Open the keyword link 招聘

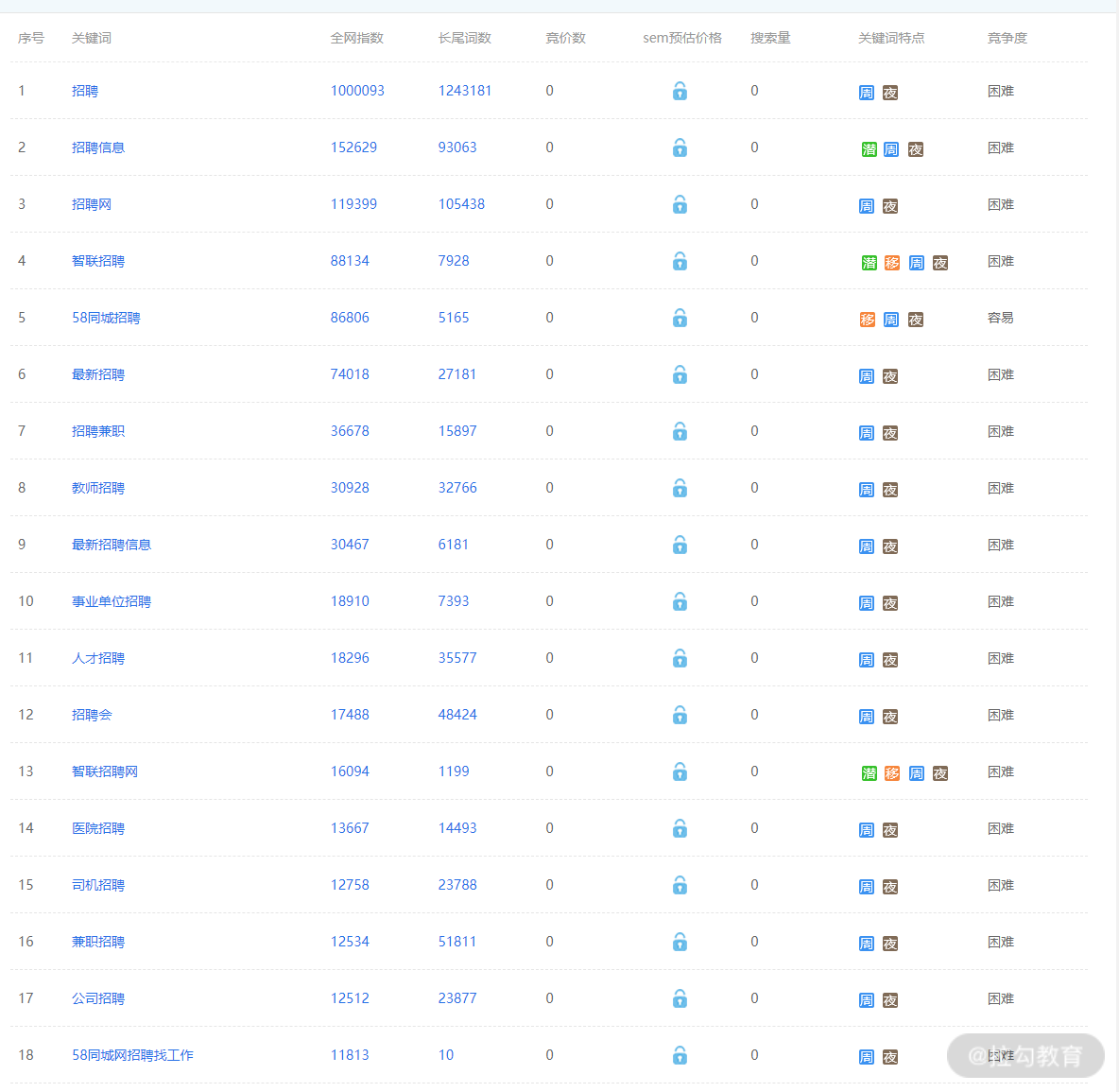point(85,91)
